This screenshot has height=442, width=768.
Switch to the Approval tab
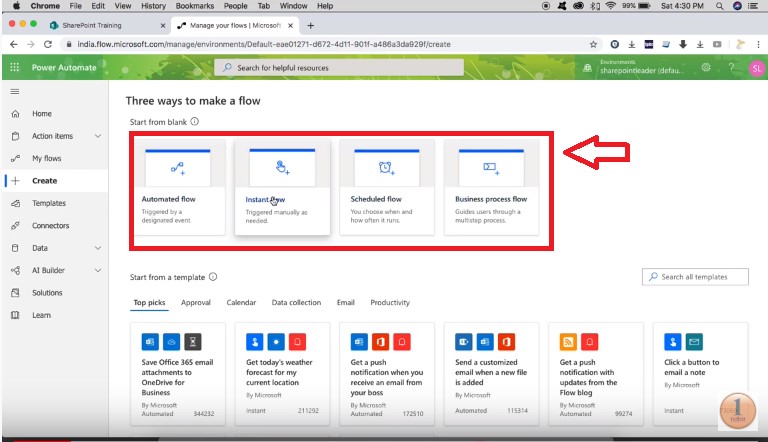coord(195,302)
